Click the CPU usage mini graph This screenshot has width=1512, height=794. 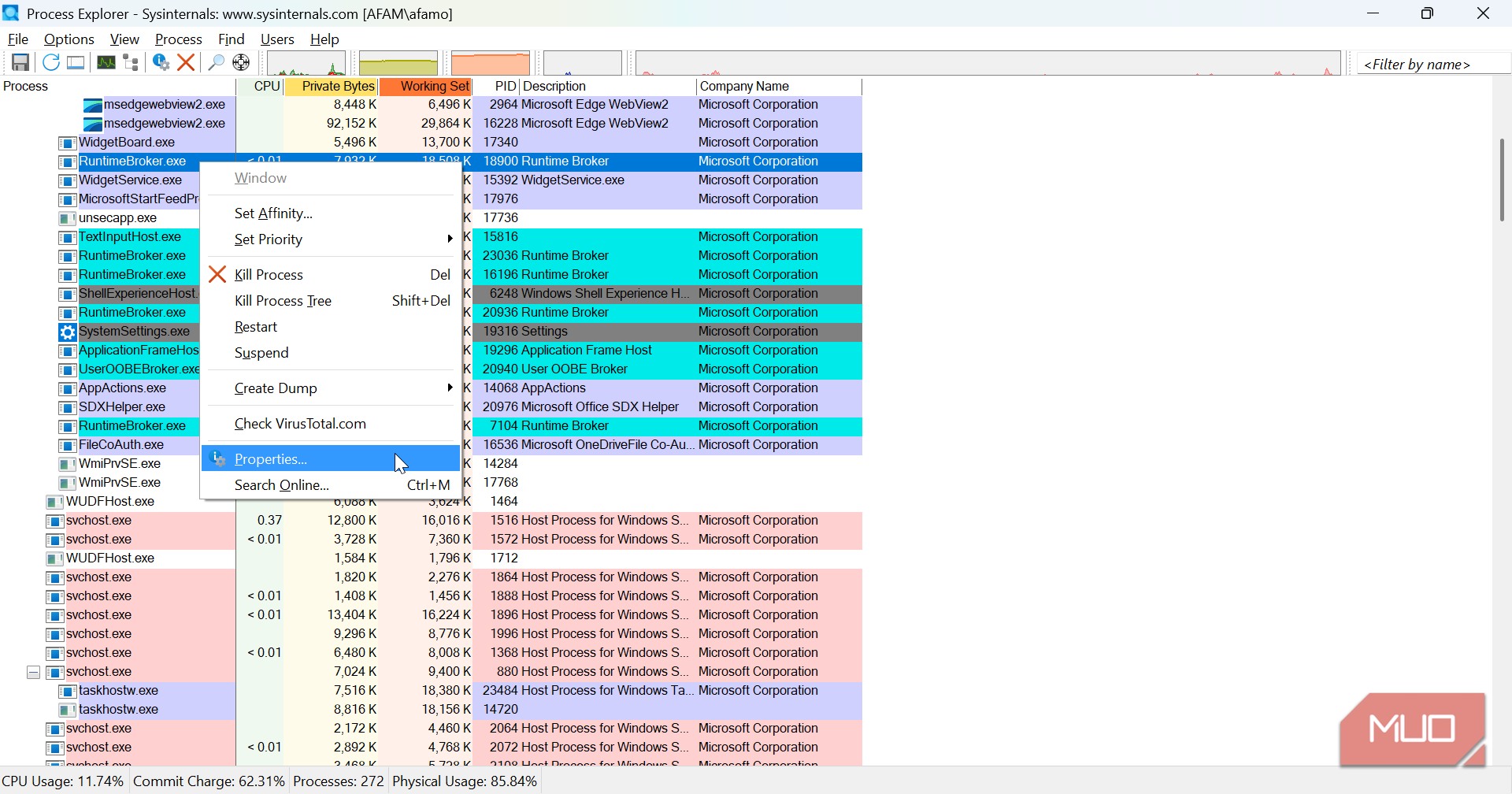point(306,63)
